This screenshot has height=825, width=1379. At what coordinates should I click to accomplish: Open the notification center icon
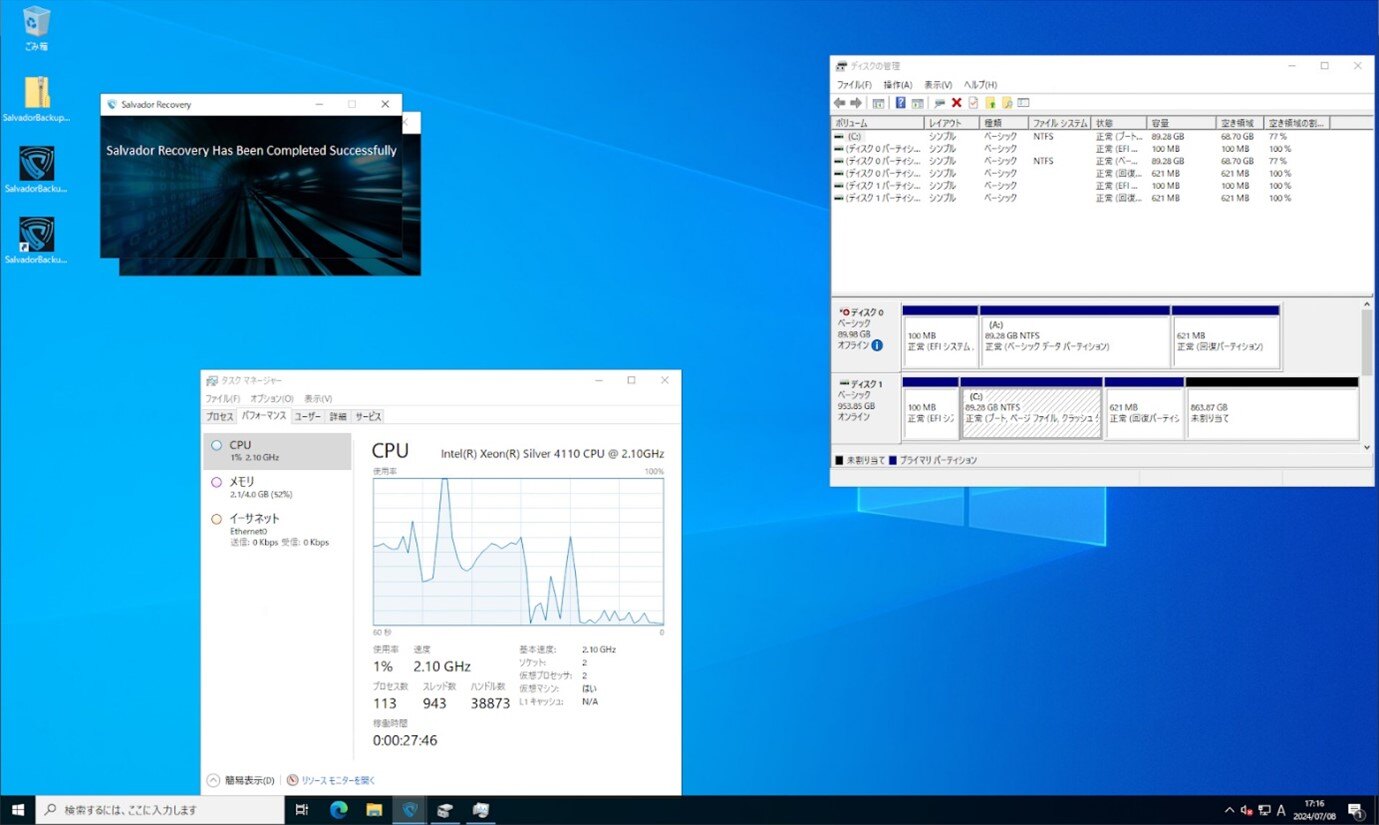1356,810
